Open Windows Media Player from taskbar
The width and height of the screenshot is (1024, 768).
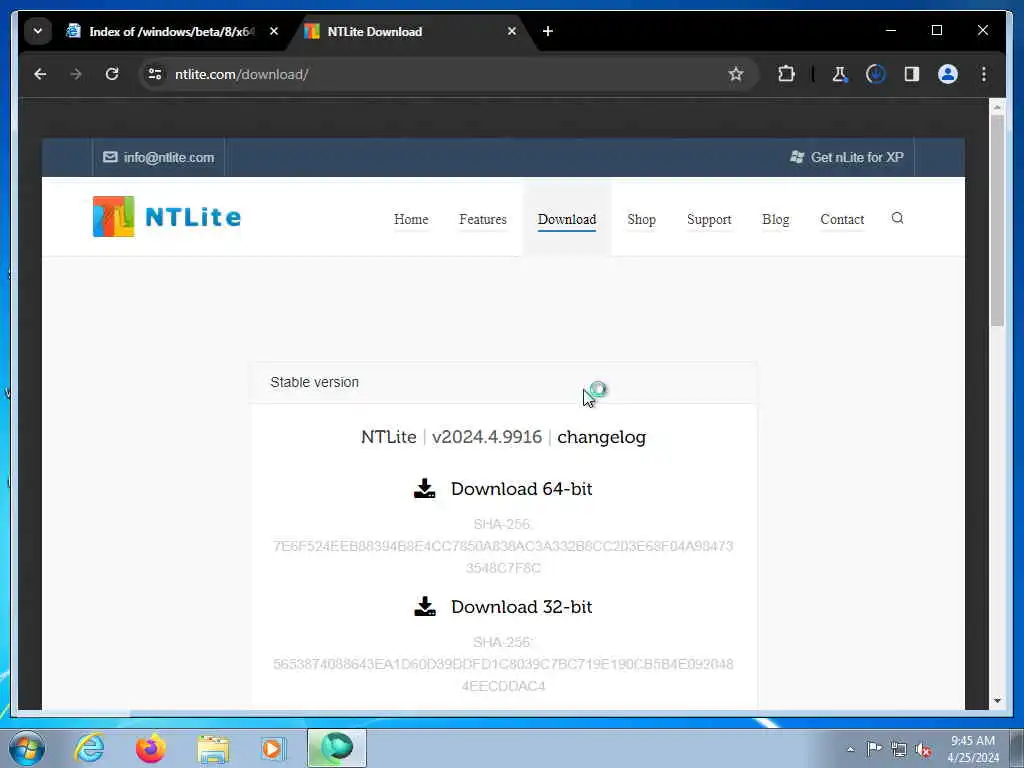(x=273, y=748)
